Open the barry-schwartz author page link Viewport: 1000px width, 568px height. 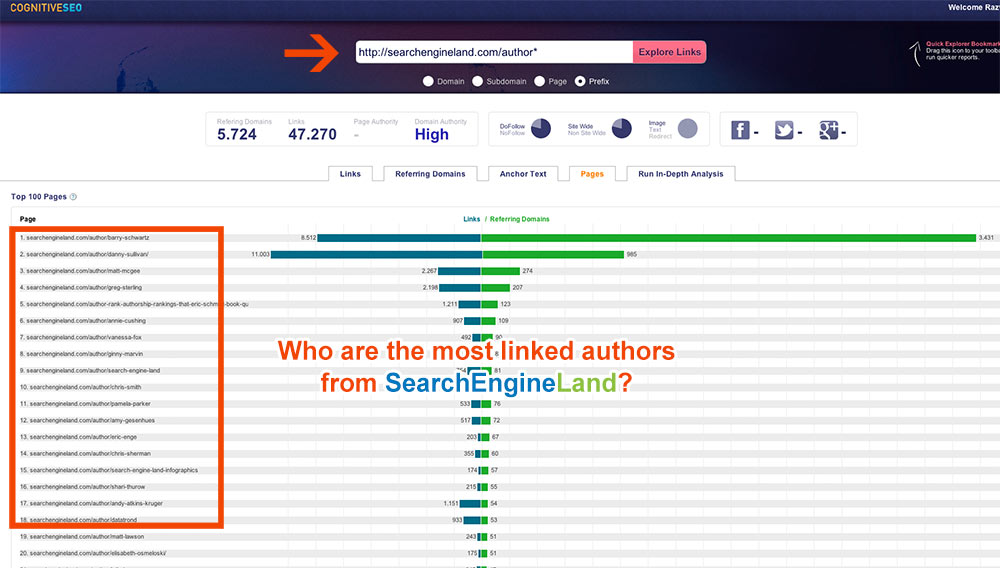(x=87, y=237)
